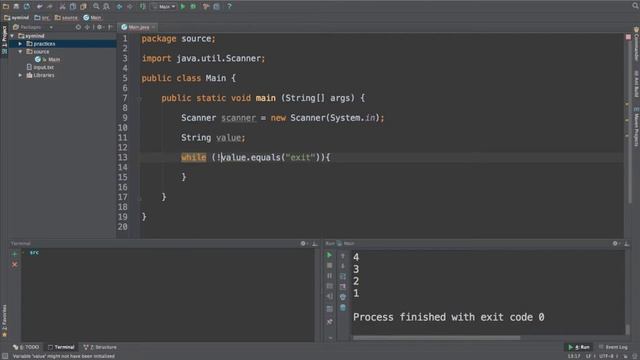640x360 pixels.
Task: Click the Forward navigation arrow icon
Action: [x=130, y=7]
